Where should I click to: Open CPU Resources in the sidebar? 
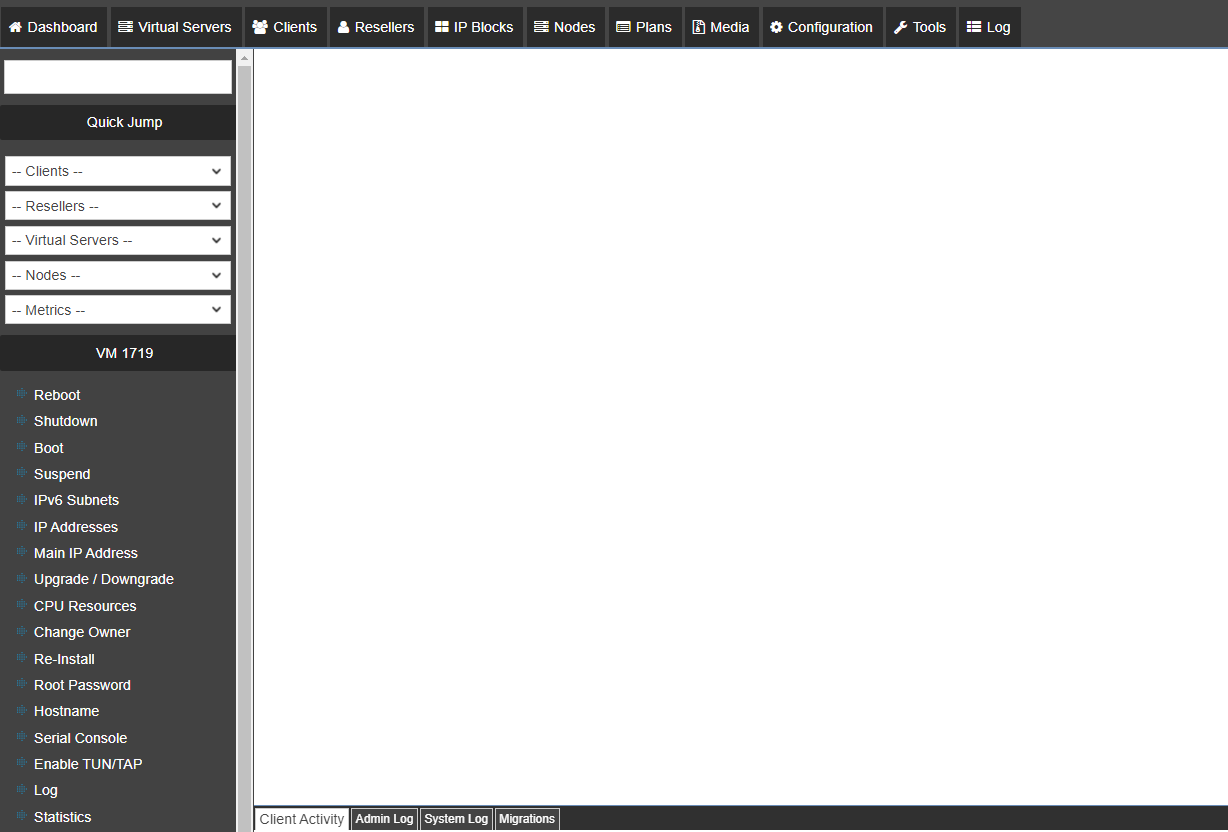tap(85, 606)
